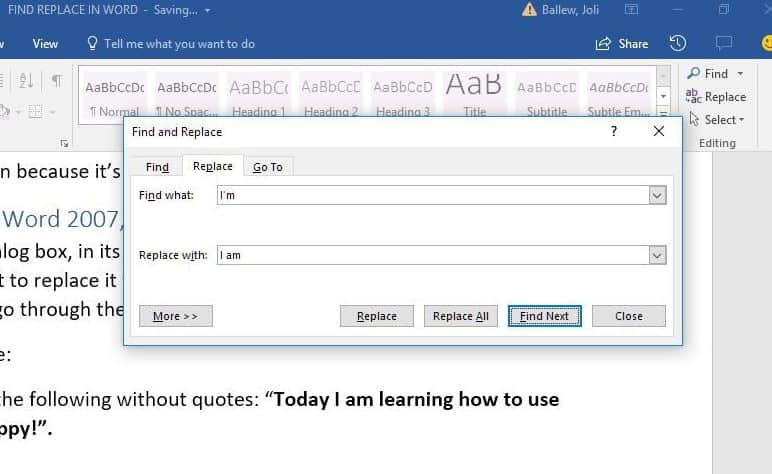This screenshot has height=474, width=772.
Task: Click the bold text 'Today I am learning'
Action: click(x=363, y=399)
